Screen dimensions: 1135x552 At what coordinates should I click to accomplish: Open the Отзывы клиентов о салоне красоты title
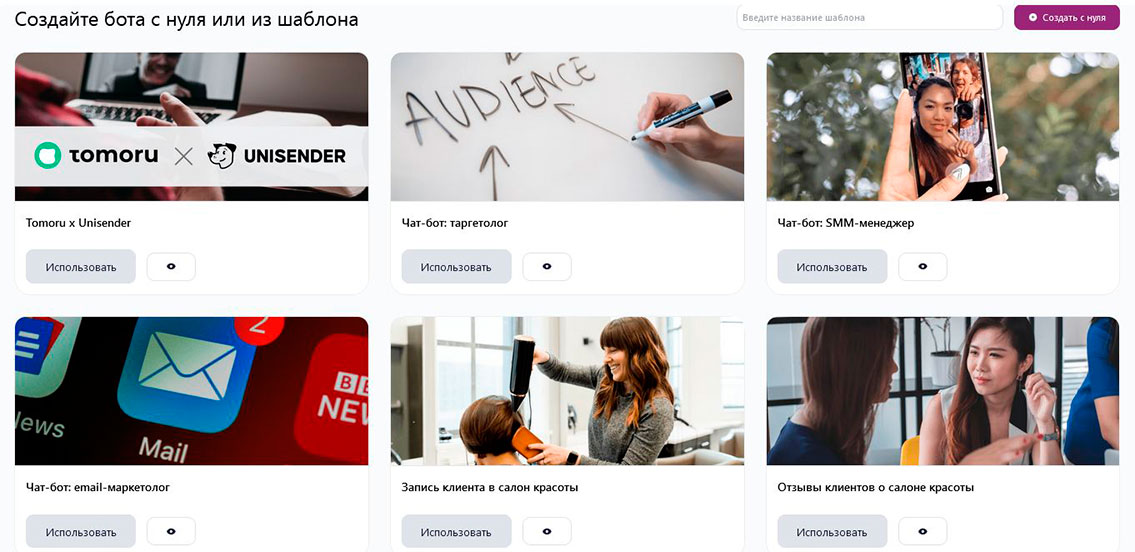875,488
